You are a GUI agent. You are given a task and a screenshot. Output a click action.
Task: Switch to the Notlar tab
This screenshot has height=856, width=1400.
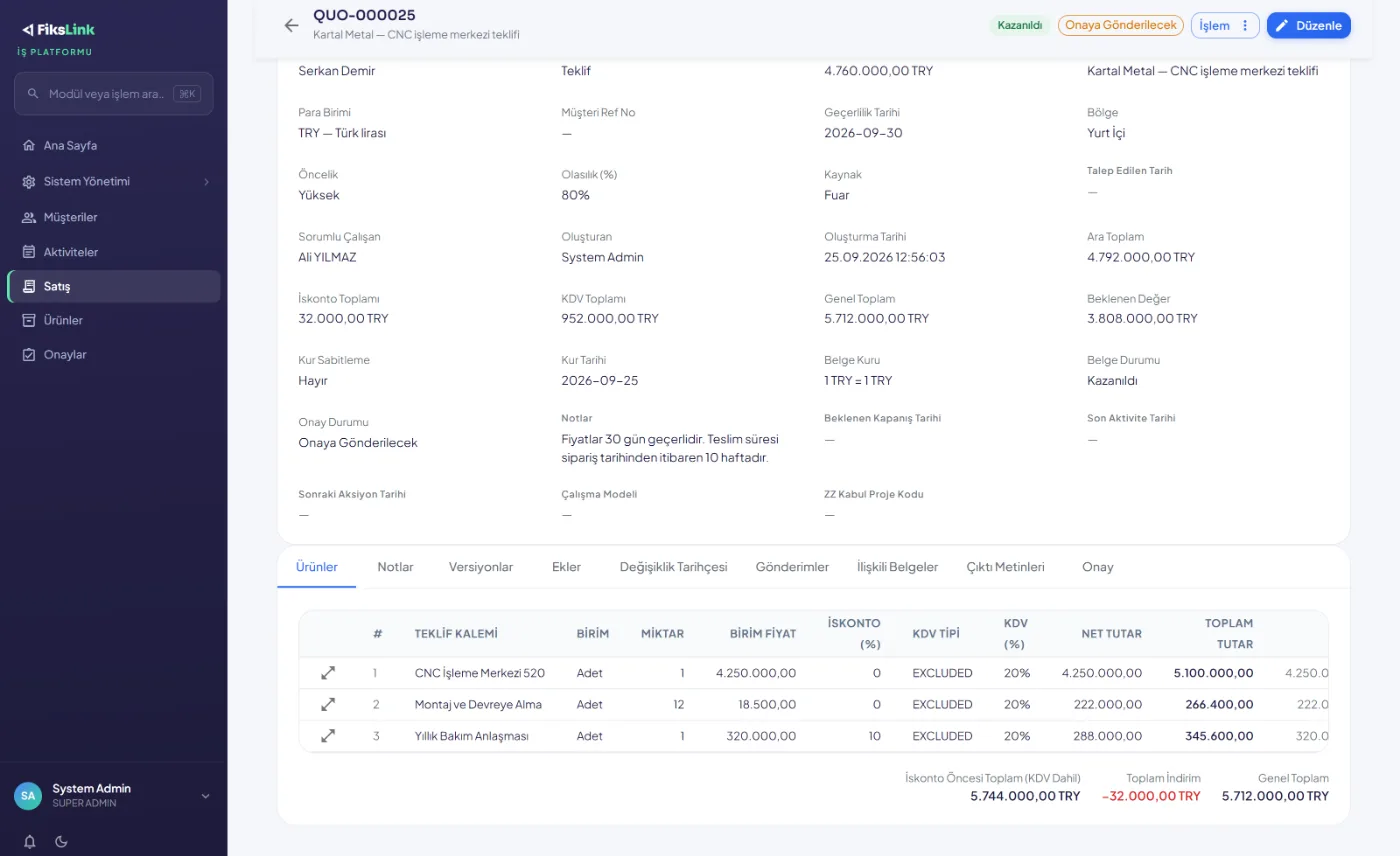[x=395, y=567]
